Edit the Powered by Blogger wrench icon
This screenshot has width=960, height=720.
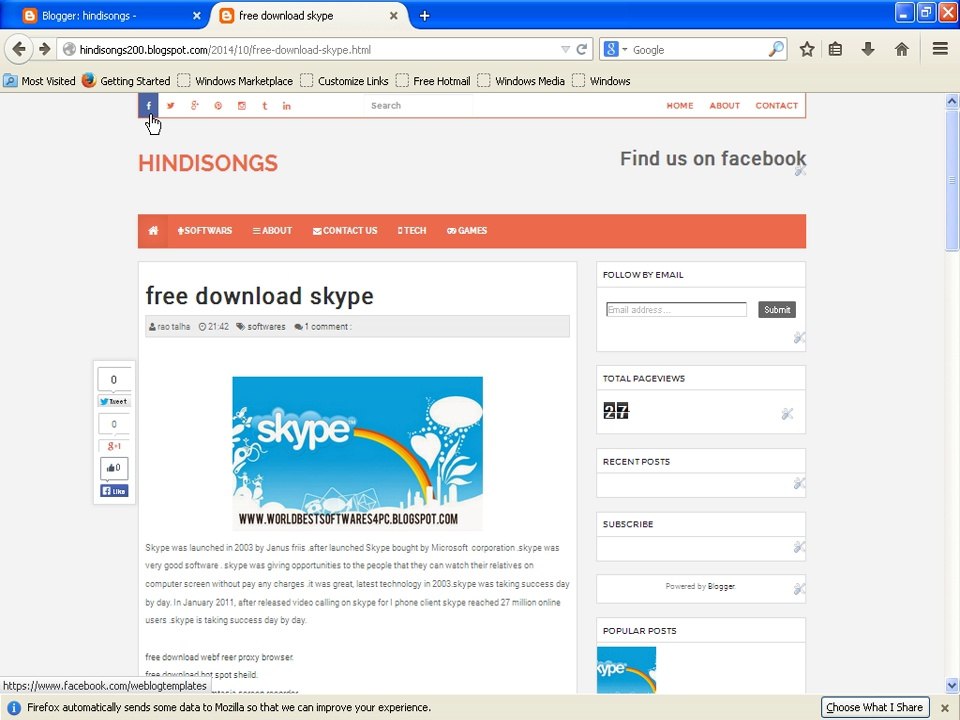click(799, 589)
